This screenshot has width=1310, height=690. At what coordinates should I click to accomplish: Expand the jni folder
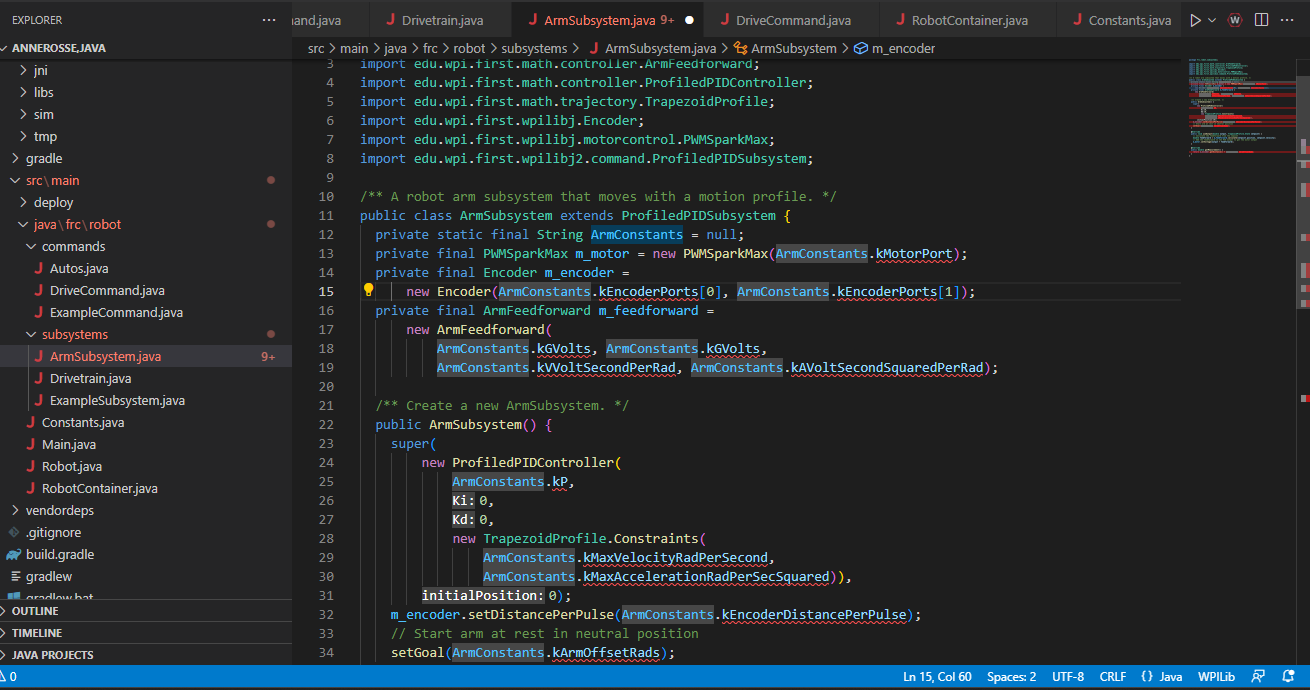click(40, 70)
